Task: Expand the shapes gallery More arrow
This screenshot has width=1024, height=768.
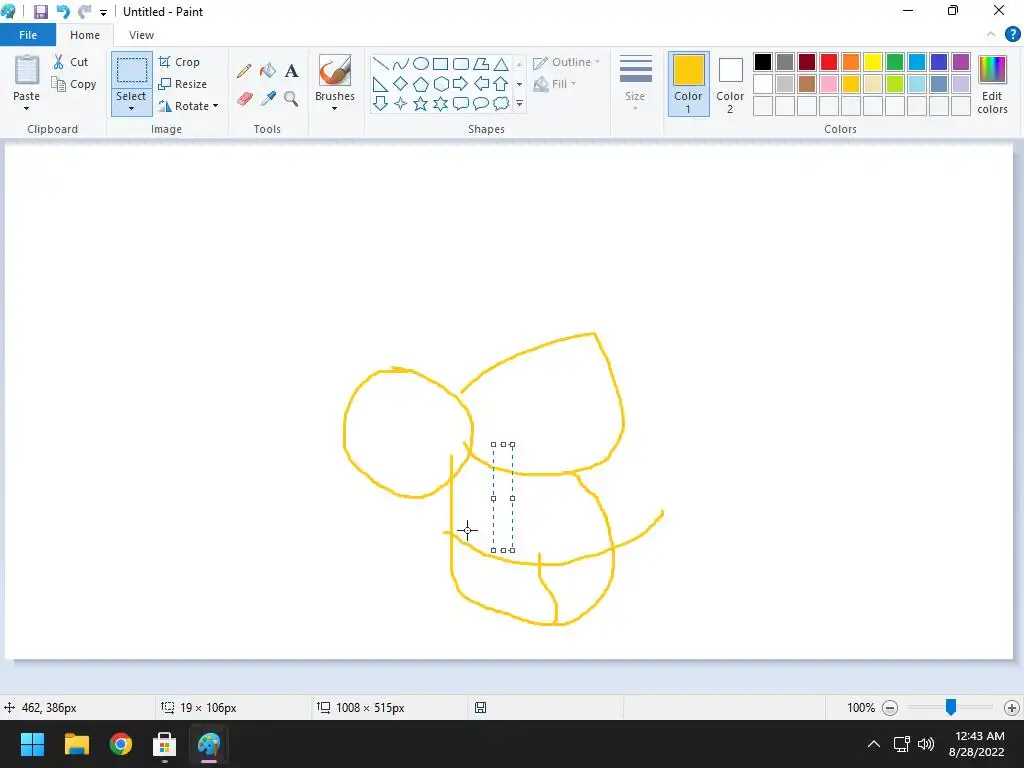Action: click(519, 103)
